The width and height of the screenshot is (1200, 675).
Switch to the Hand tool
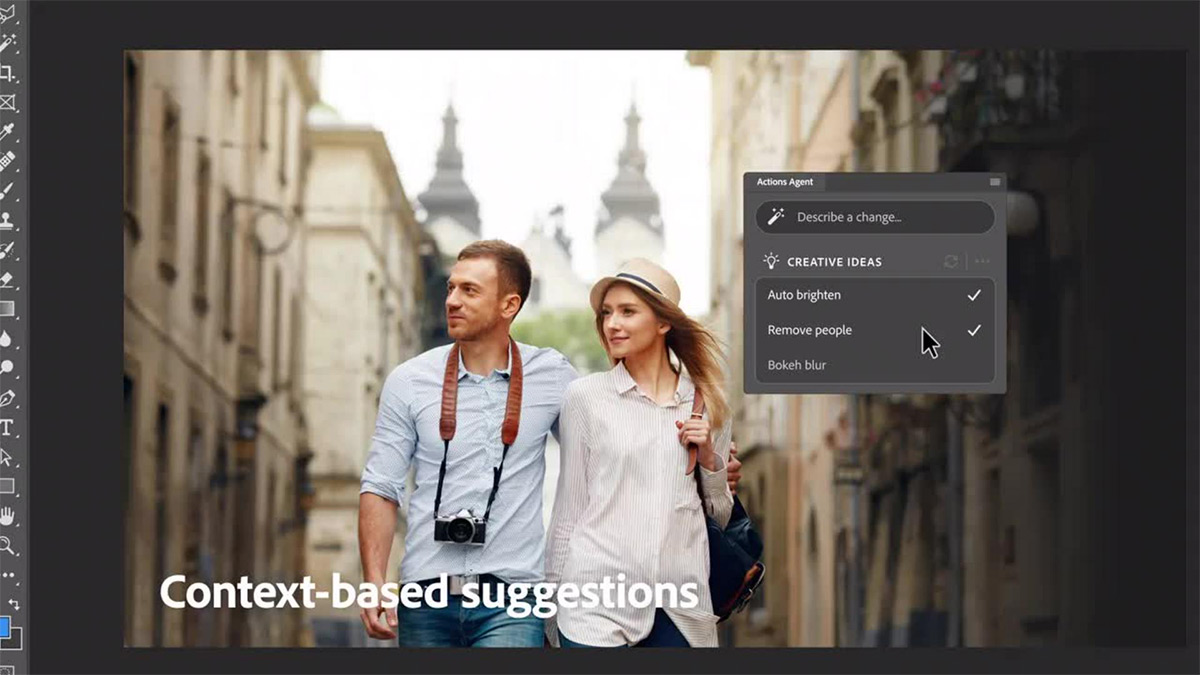pyautogui.click(x=8, y=516)
